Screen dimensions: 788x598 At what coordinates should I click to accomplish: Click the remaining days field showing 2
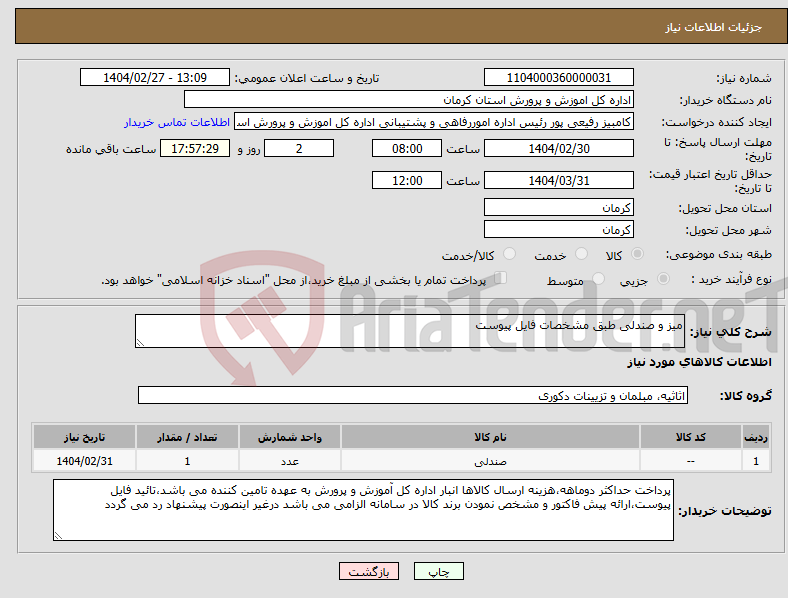[299, 148]
